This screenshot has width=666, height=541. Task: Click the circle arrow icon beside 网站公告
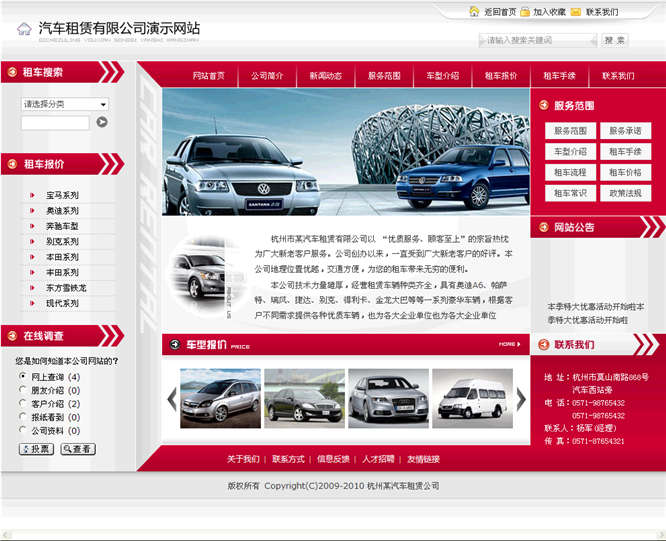click(x=544, y=227)
